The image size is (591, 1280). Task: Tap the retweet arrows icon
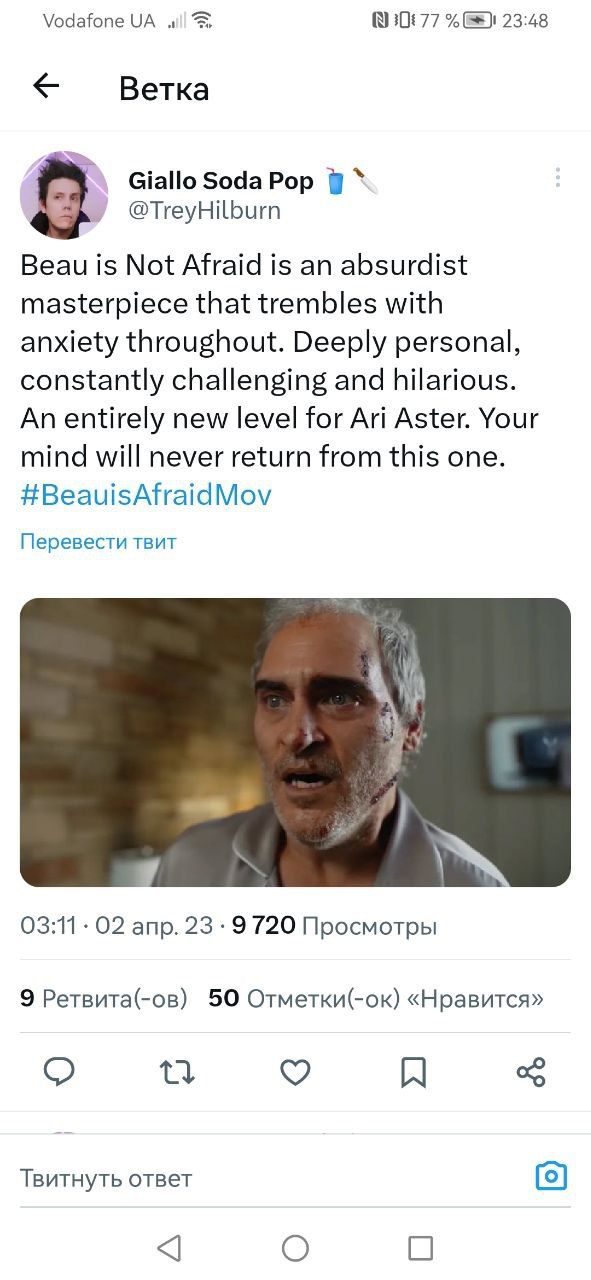(x=177, y=1072)
